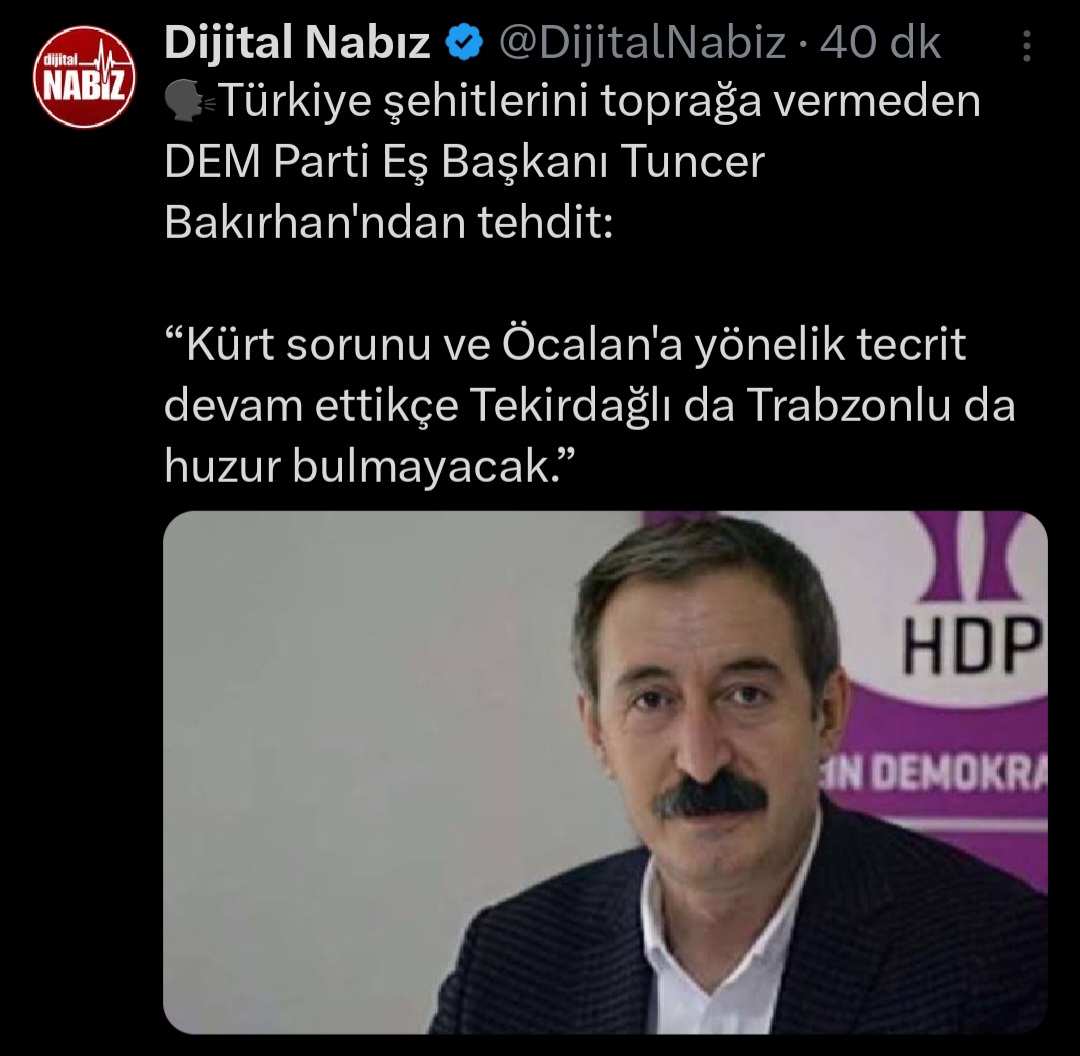Click the 40 dk timestamp
This screenshot has width=1080, height=1056.
tap(880, 43)
